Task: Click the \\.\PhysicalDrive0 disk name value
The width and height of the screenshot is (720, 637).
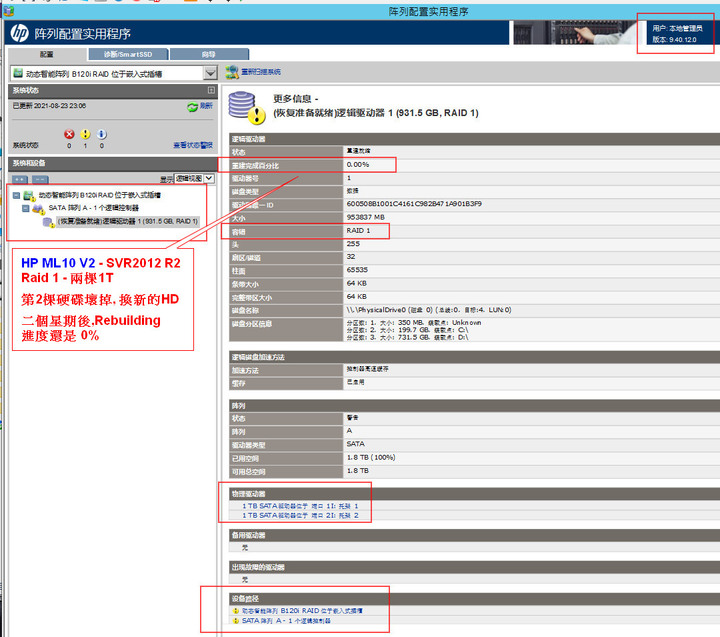Action: coord(429,310)
